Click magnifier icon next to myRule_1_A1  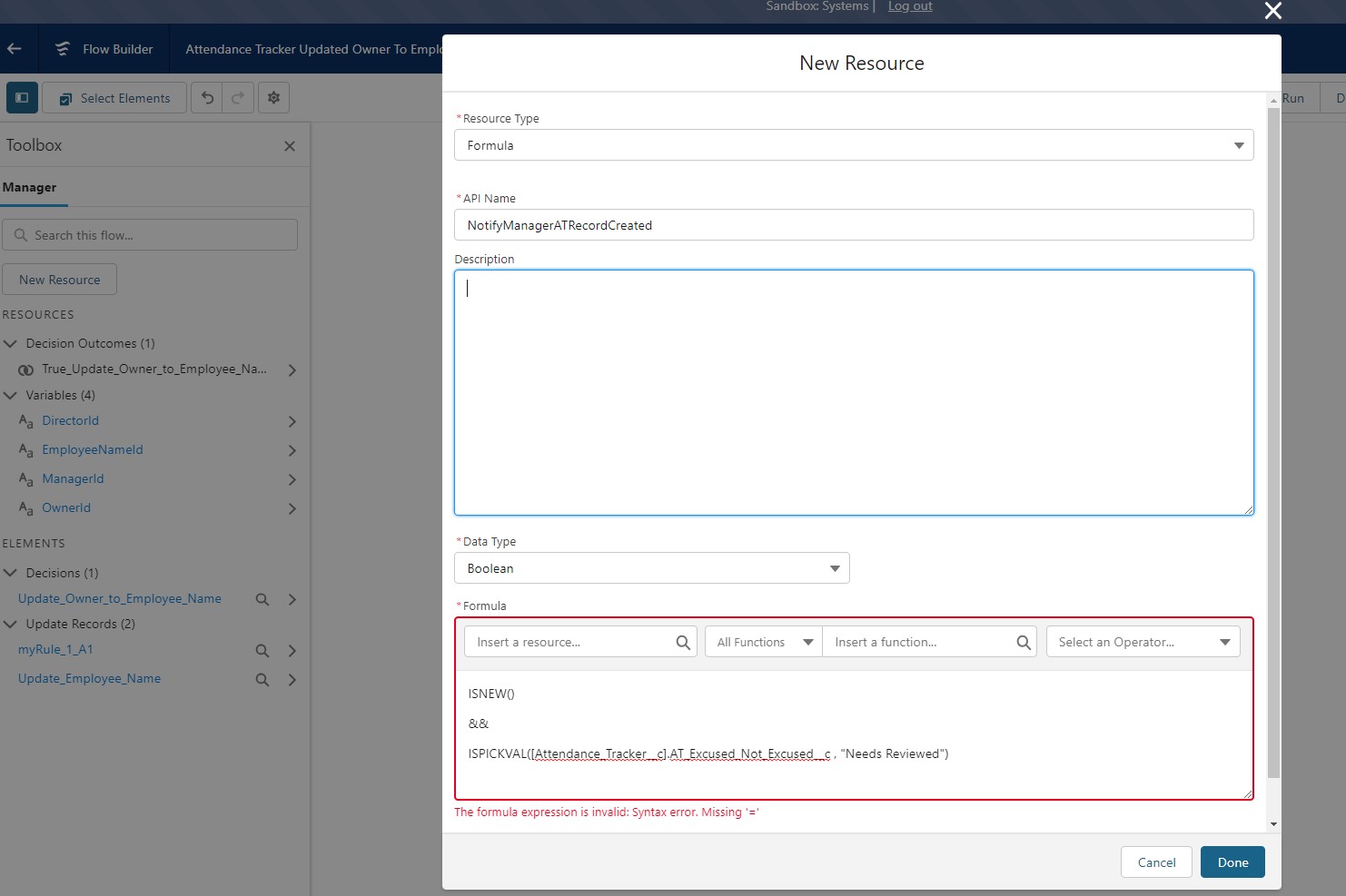click(262, 650)
